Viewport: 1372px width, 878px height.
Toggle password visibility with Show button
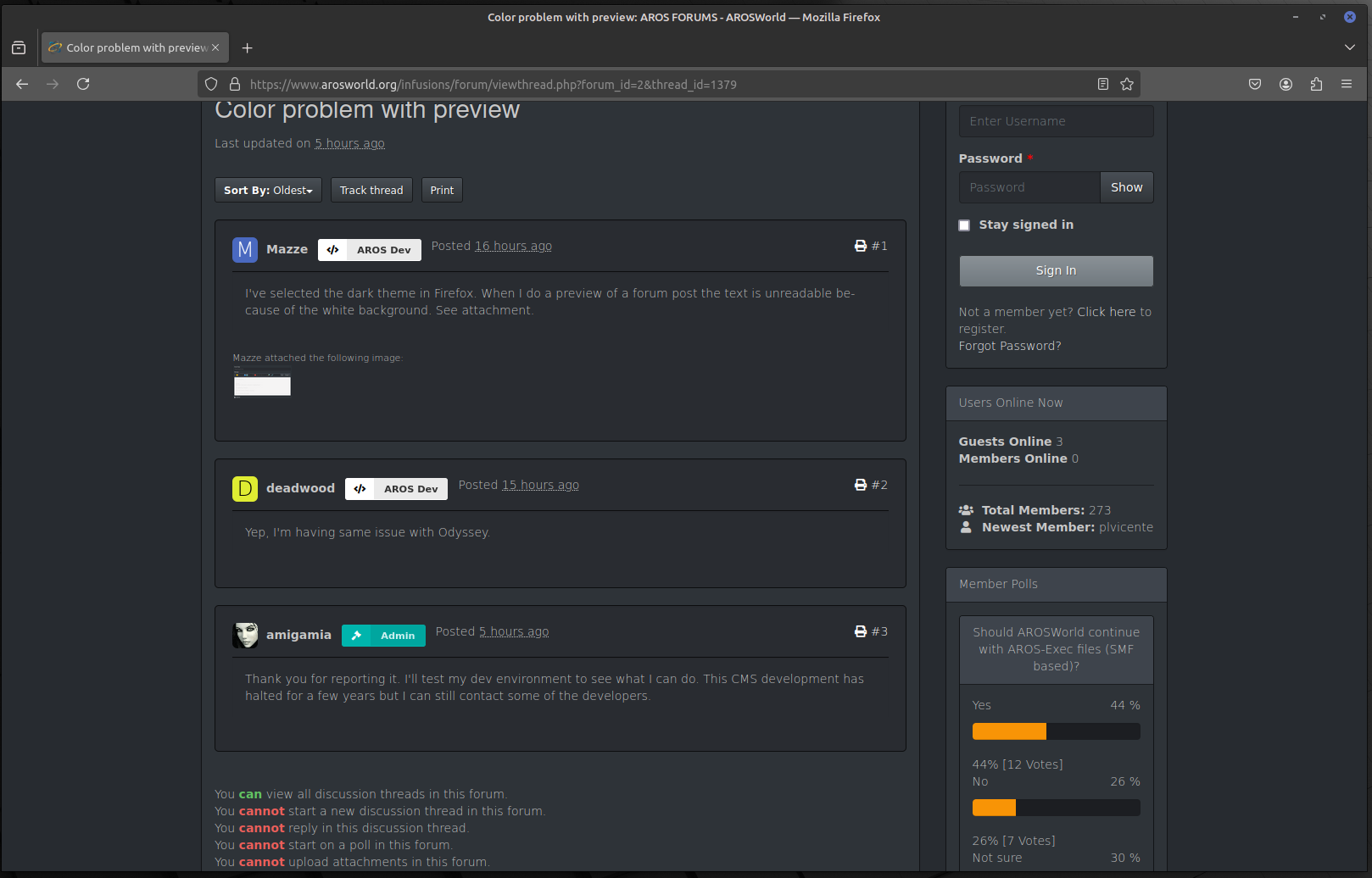pos(1126,187)
